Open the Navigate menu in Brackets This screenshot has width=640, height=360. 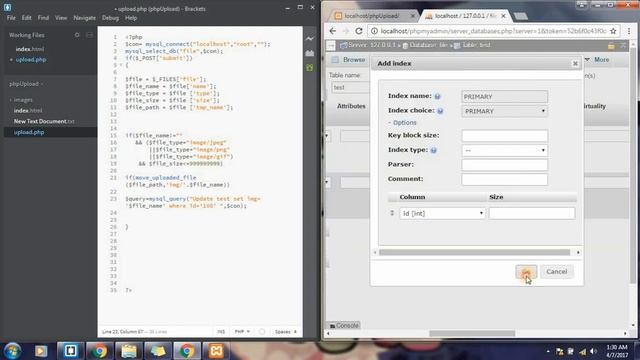pos(84,18)
